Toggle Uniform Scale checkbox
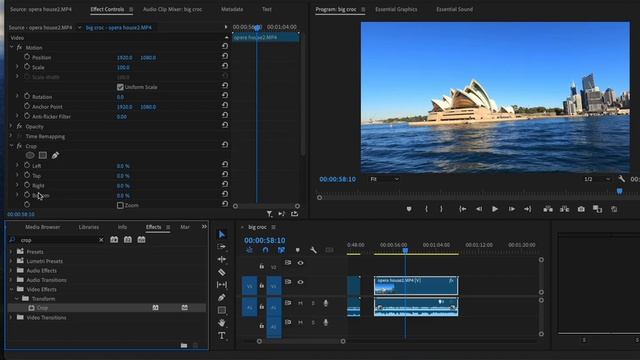Image resolution: width=640 pixels, height=360 pixels. (x=120, y=87)
